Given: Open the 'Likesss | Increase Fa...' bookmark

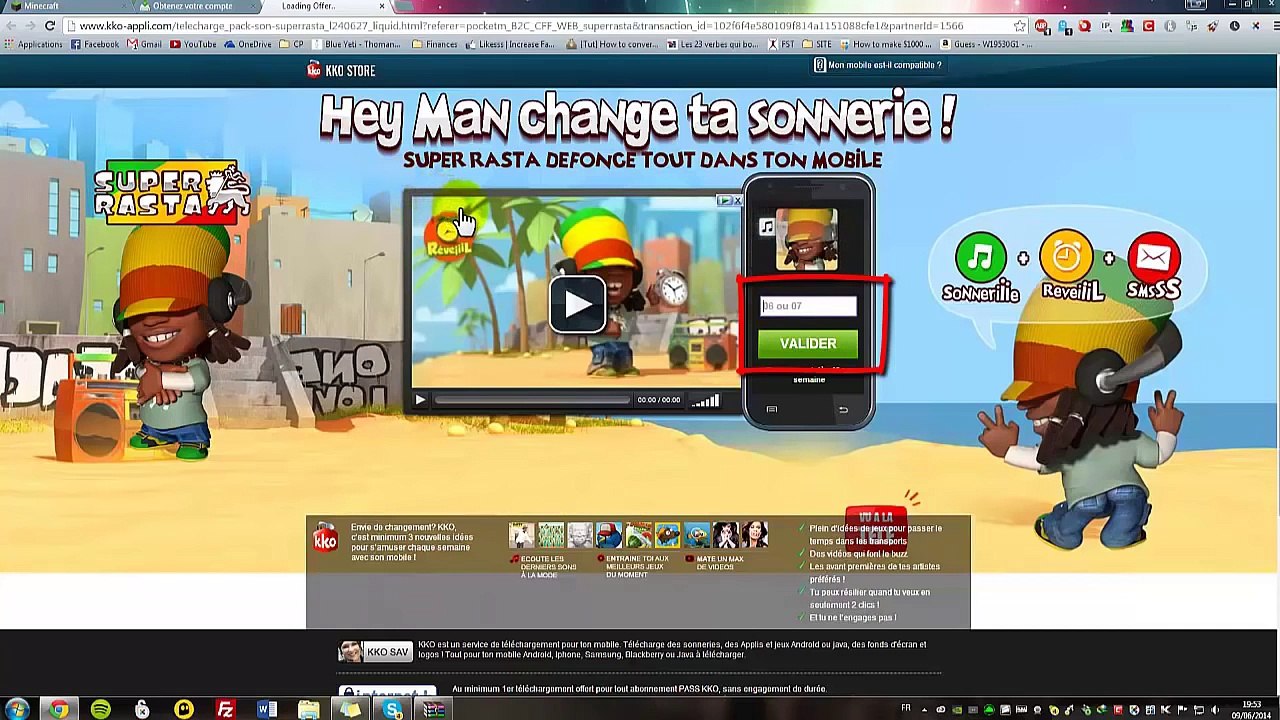Looking at the screenshot, I should pos(510,44).
